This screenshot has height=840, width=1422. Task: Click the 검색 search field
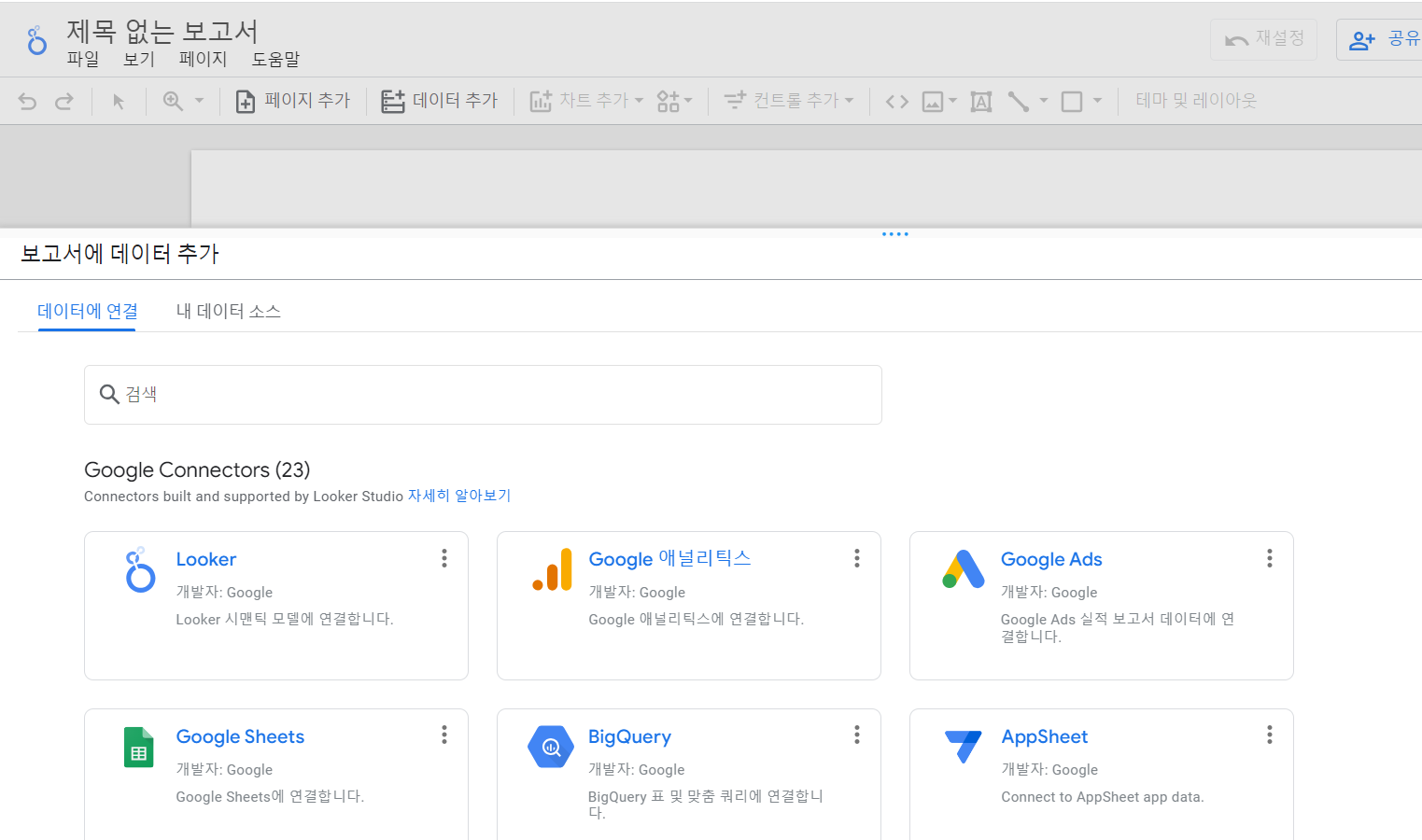pyautogui.click(x=483, y=395)
